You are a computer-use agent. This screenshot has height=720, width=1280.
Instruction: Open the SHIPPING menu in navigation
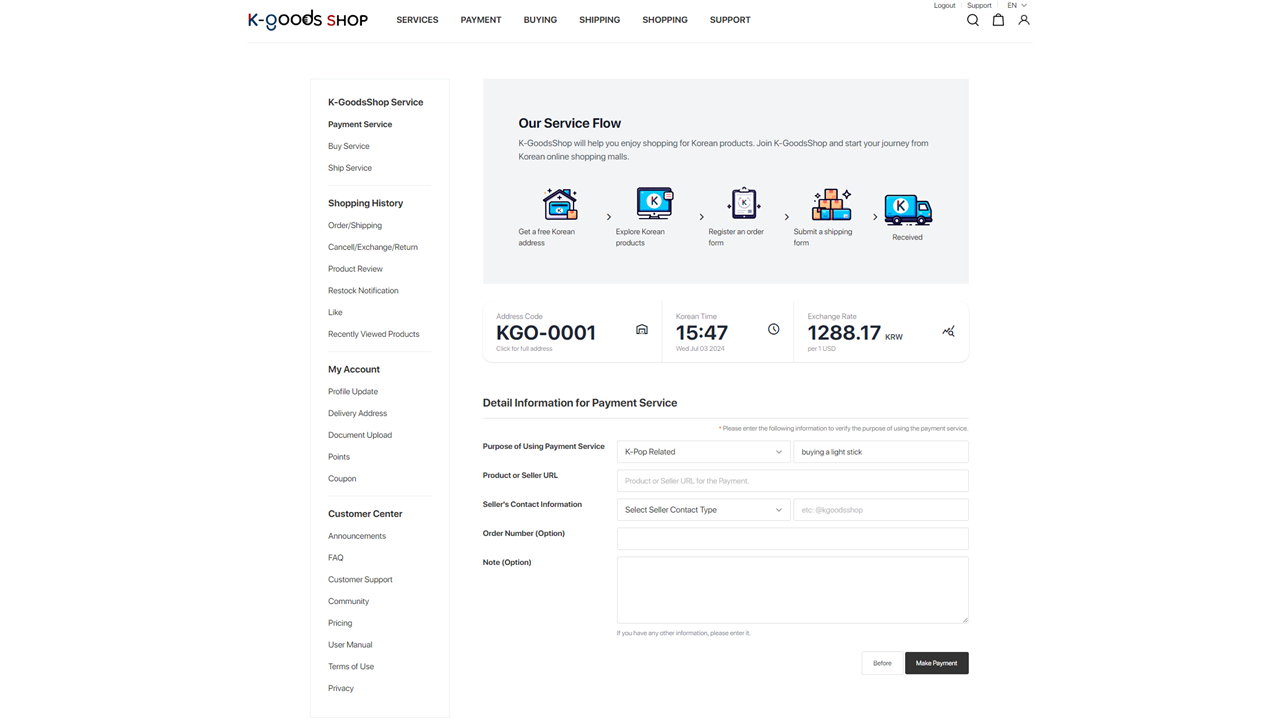pyautogui.click(x=599, y=20)
